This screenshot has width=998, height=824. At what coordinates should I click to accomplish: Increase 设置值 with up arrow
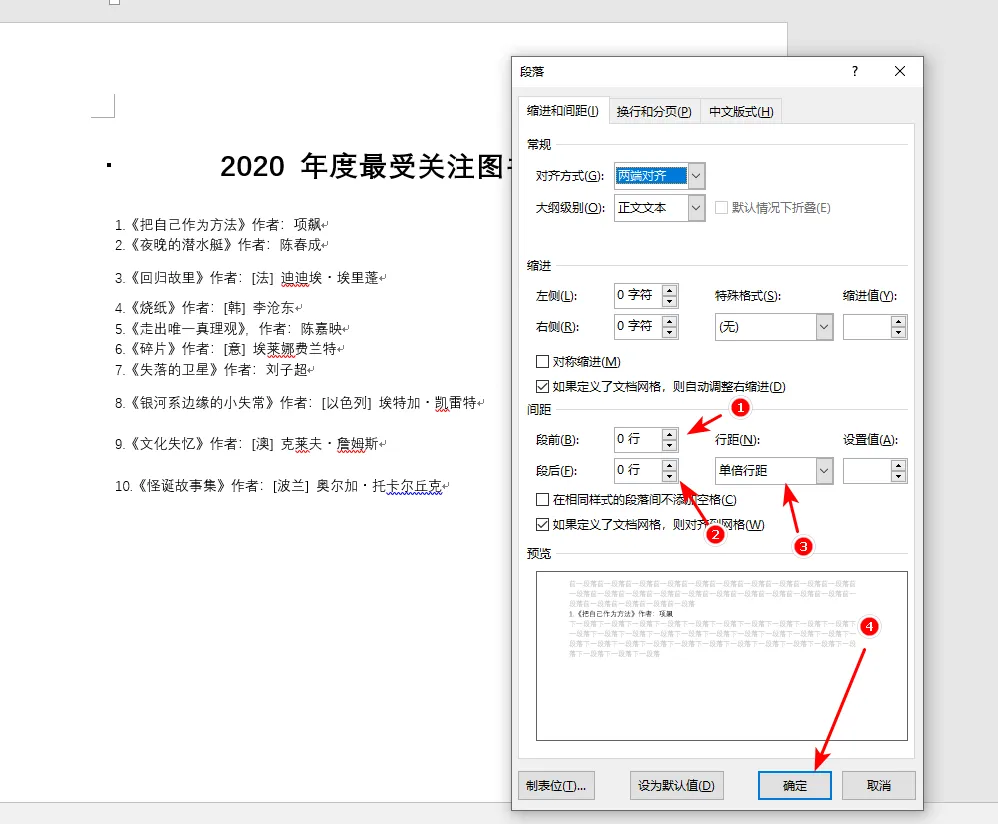(899, 466)
